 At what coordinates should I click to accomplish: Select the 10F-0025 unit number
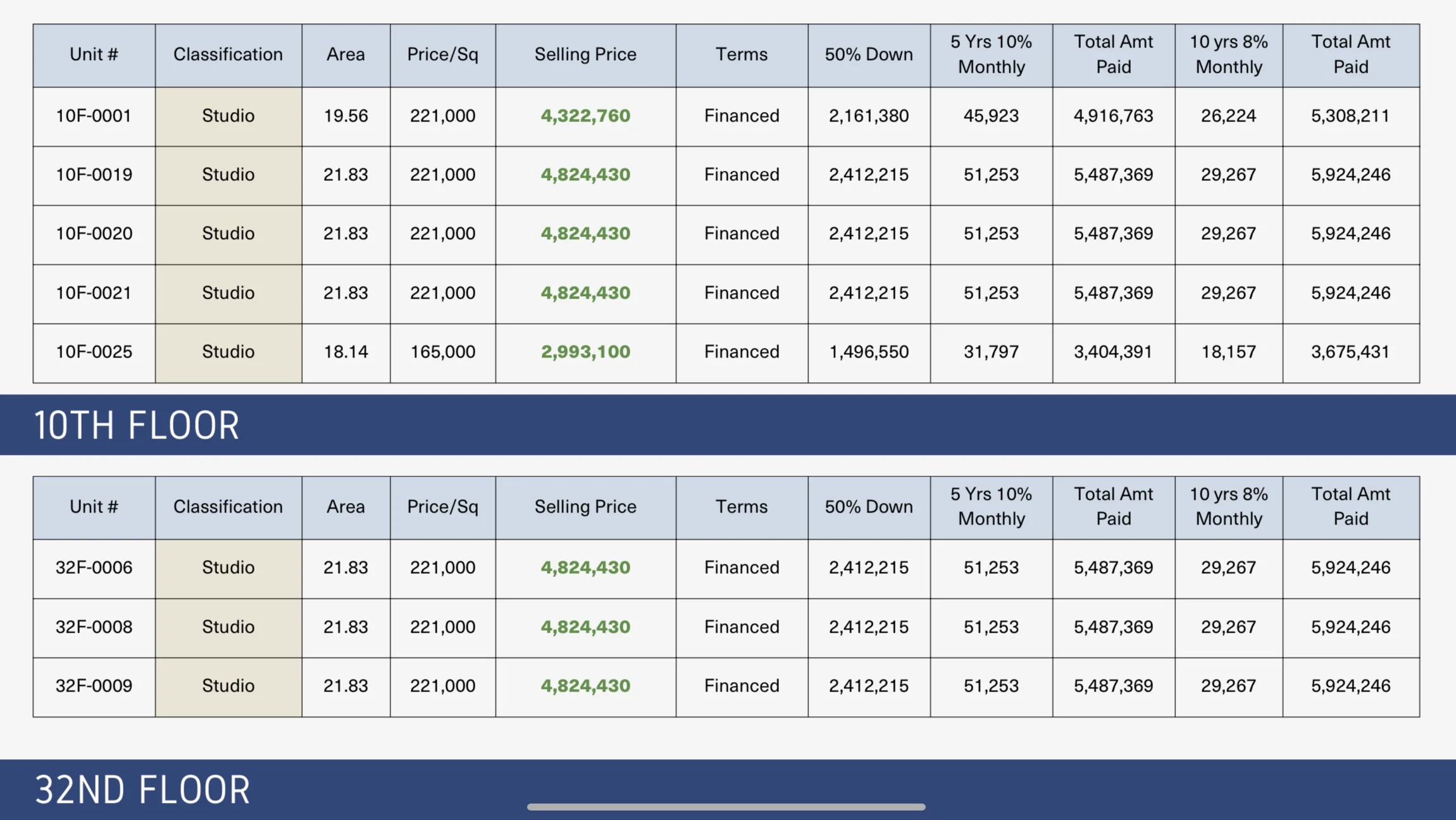[94, 352]
